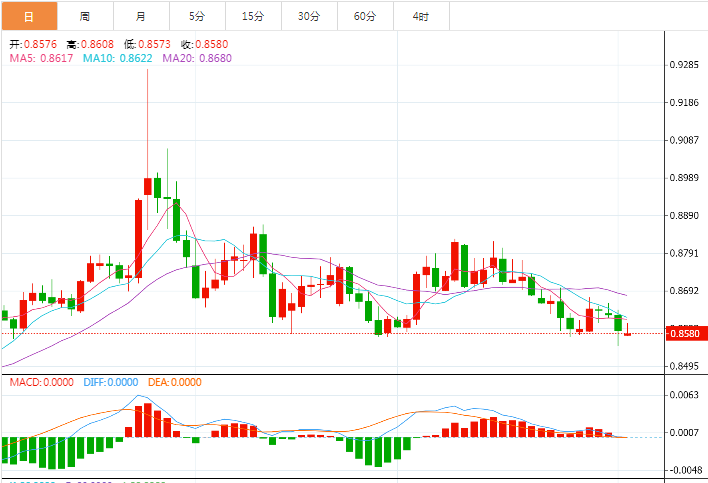Click the 0.0063 MACD axis label
Image resolution: width=708 pixels, height=483 pixels.
(x=684, y=395)
